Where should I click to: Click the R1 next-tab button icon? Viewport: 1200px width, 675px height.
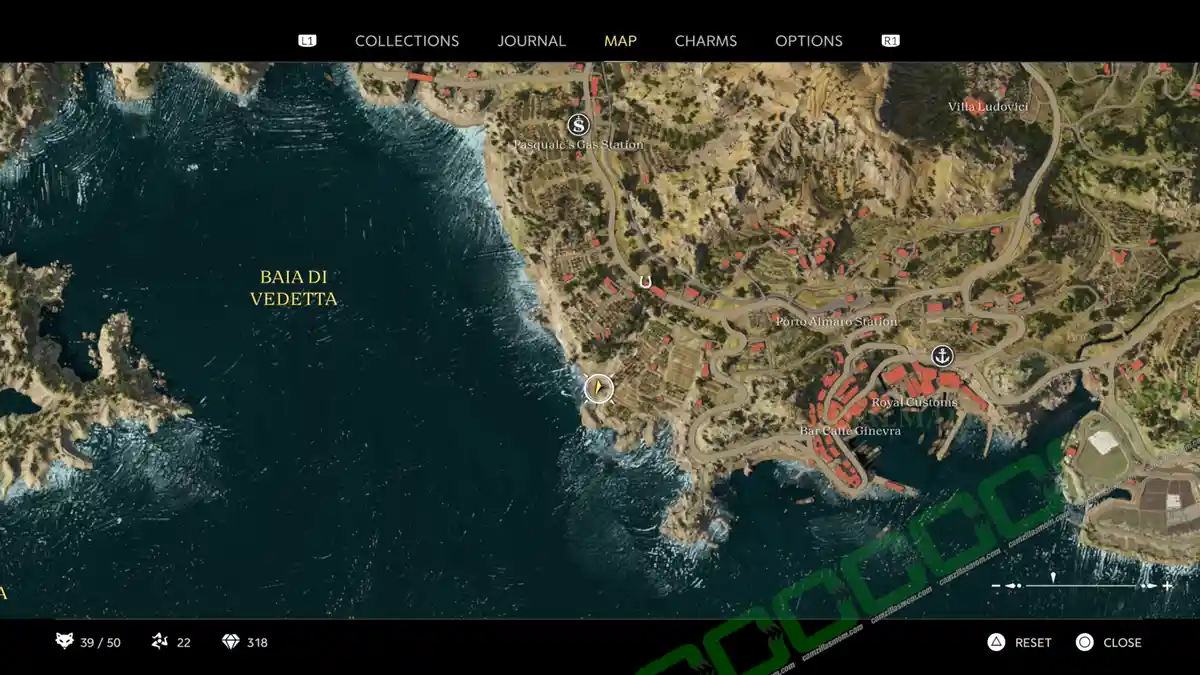890,41
